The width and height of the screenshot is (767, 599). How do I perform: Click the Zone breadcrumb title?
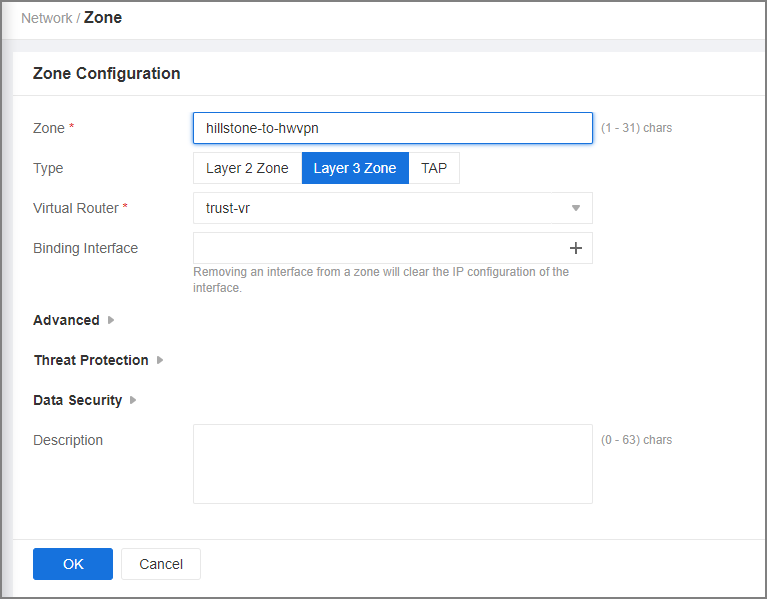coord(103,18)
